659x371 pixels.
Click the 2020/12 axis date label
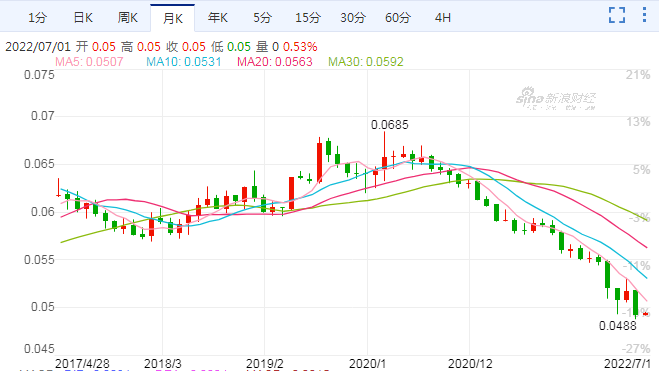coord(470,364)
